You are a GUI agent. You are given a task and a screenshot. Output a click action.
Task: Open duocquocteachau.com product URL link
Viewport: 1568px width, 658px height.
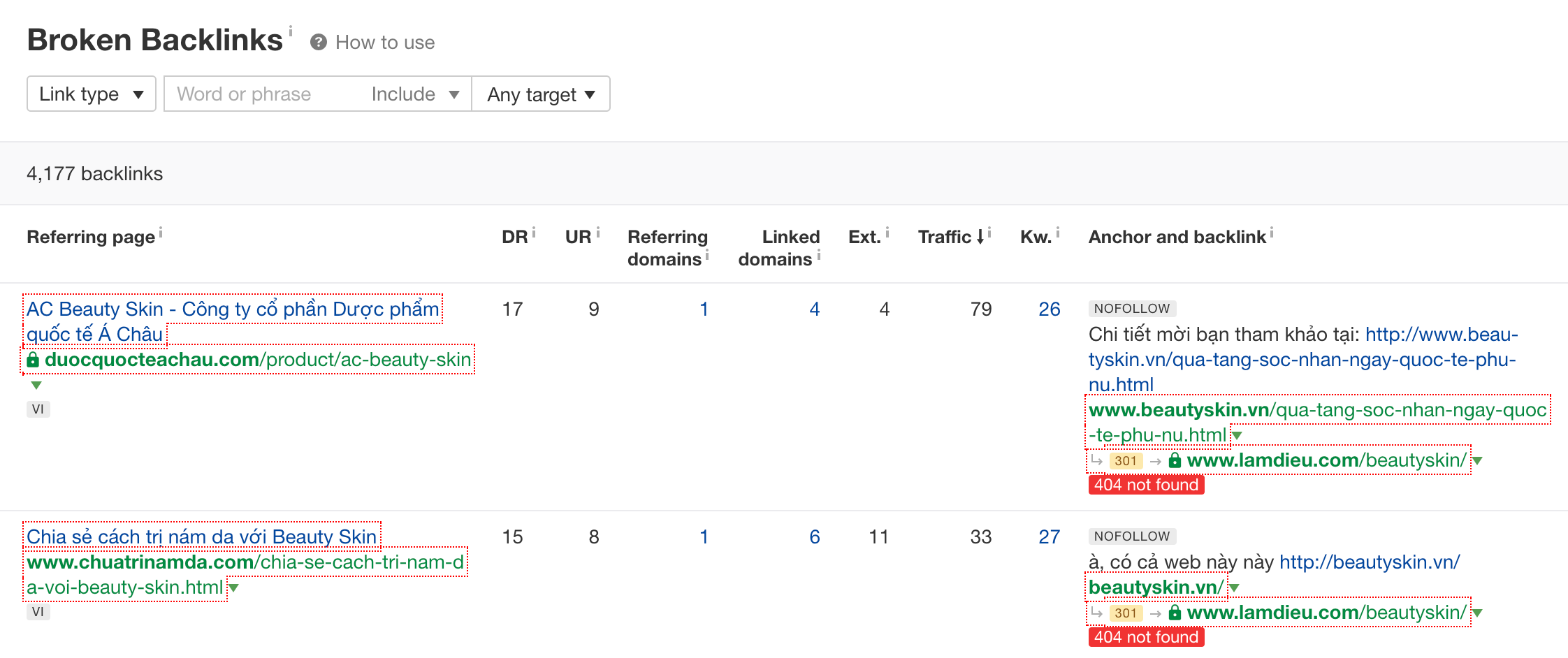[258, 360]
